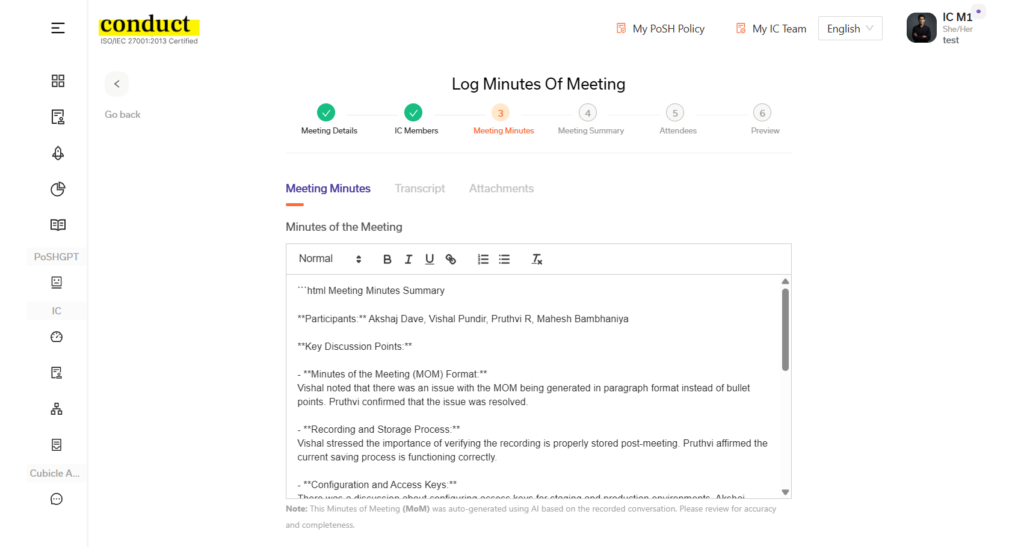Insert a numbered list

pos(483,259)
